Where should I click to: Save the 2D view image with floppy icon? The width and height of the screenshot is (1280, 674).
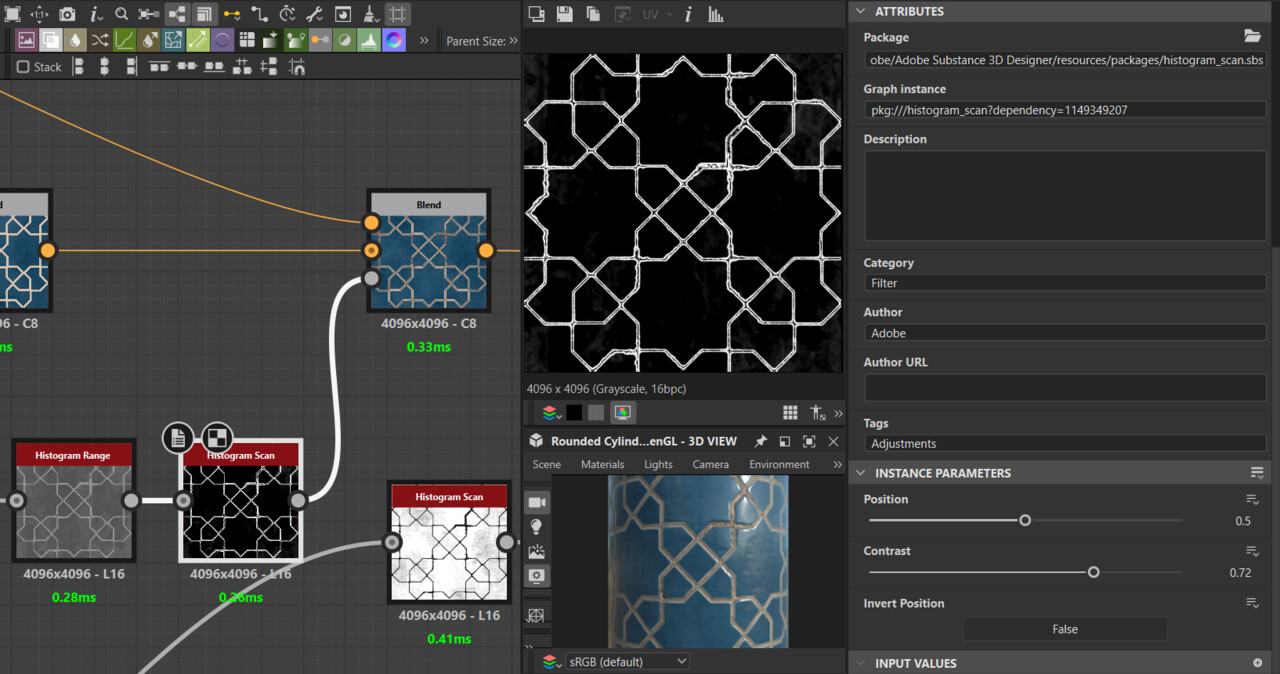pos(565,14)
